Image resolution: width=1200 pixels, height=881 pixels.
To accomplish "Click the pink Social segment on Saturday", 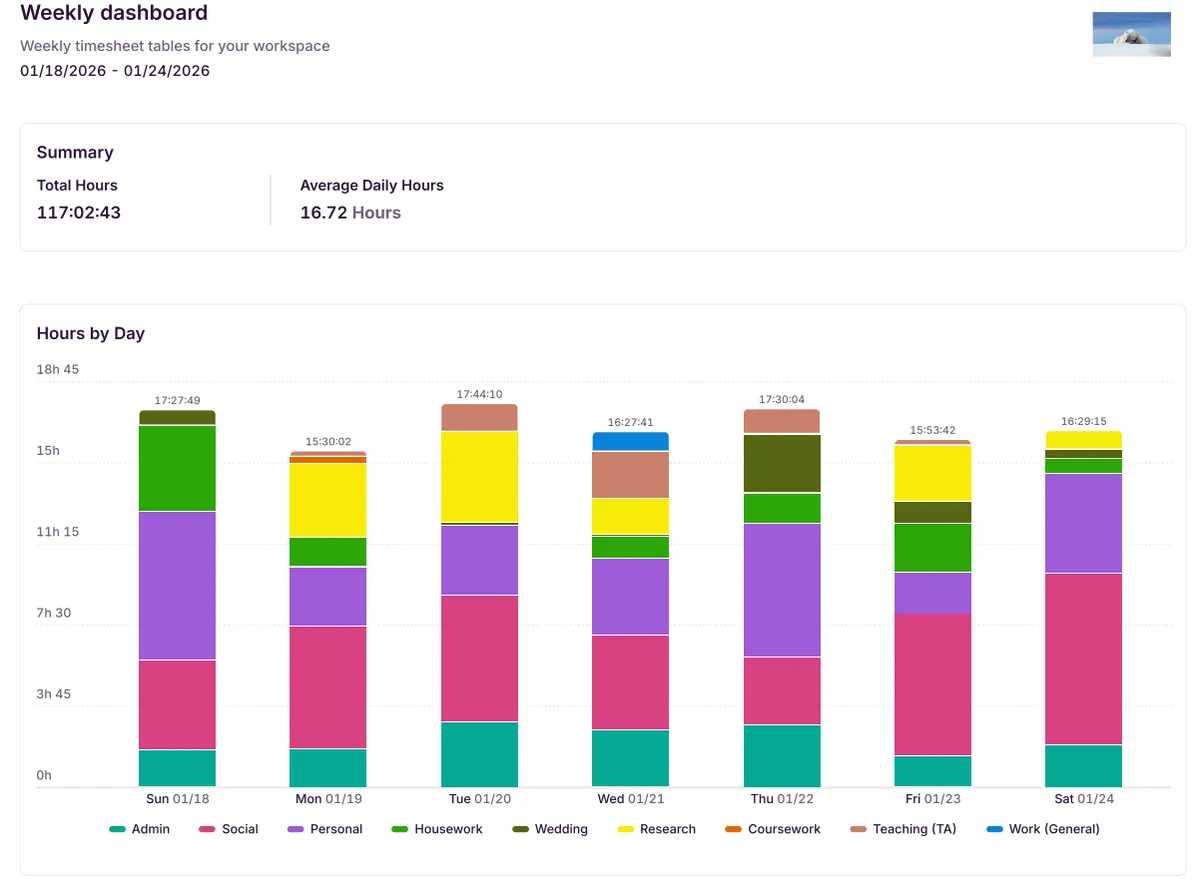I will point(1084,659).
